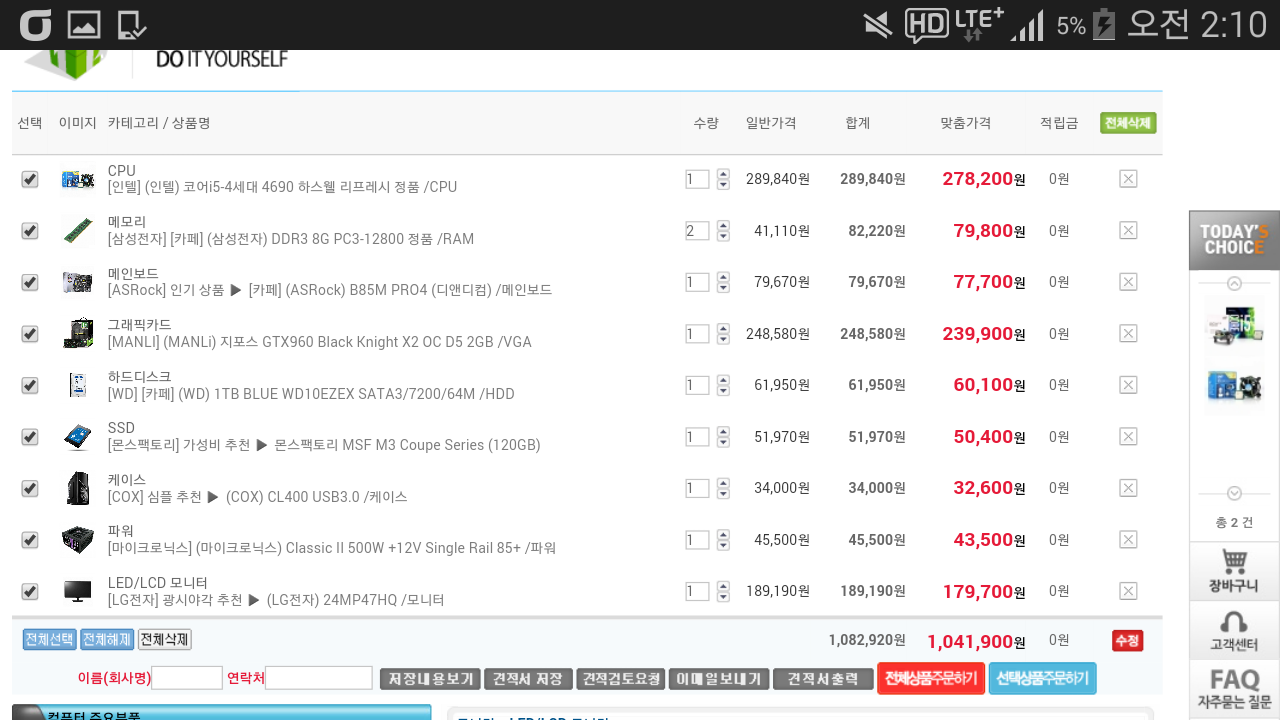Open the 케이스 product thumbnail

[77, 488]
